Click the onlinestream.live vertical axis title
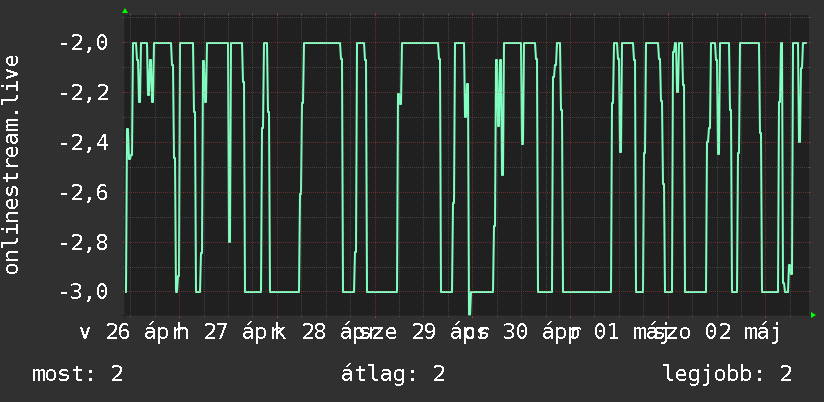This screenshot has height=402, width=824. [x=12, y=164]
